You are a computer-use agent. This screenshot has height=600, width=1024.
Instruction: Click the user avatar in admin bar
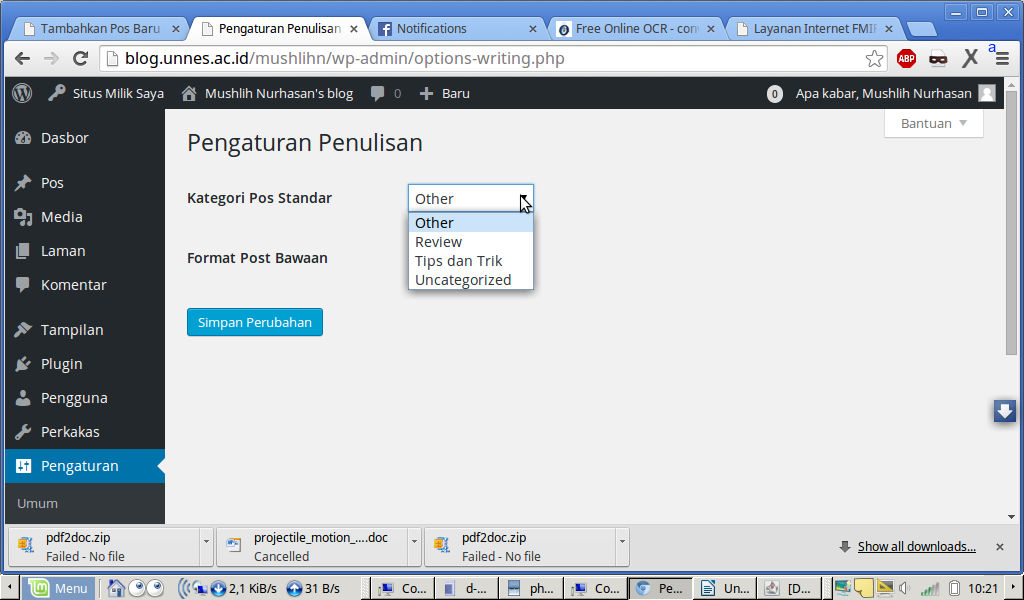pyautogui.click(x=987, y=93)
